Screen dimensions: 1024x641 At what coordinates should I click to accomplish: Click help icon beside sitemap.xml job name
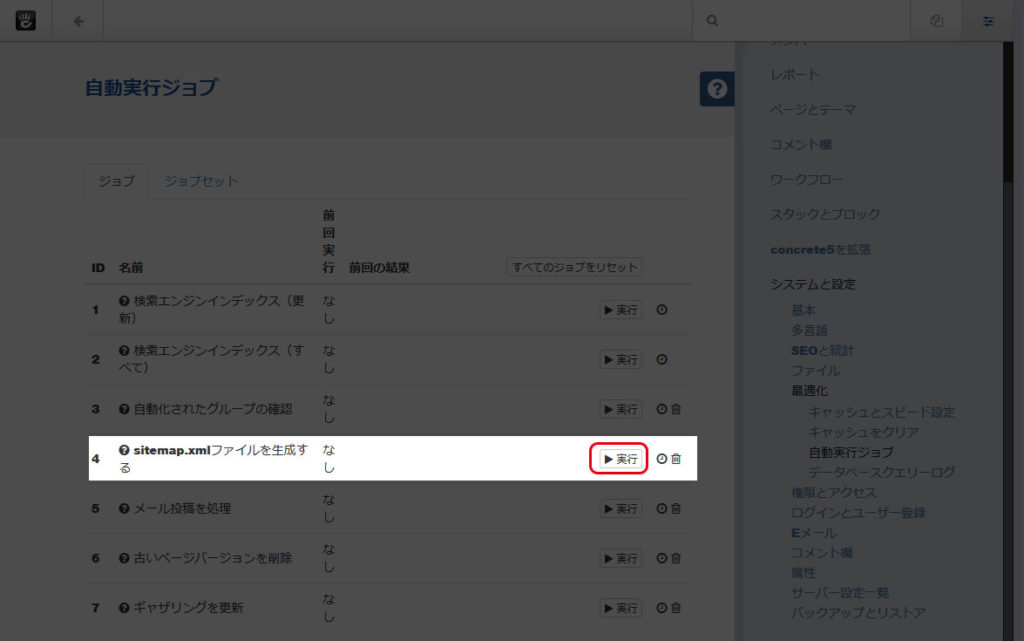(124, 450)
